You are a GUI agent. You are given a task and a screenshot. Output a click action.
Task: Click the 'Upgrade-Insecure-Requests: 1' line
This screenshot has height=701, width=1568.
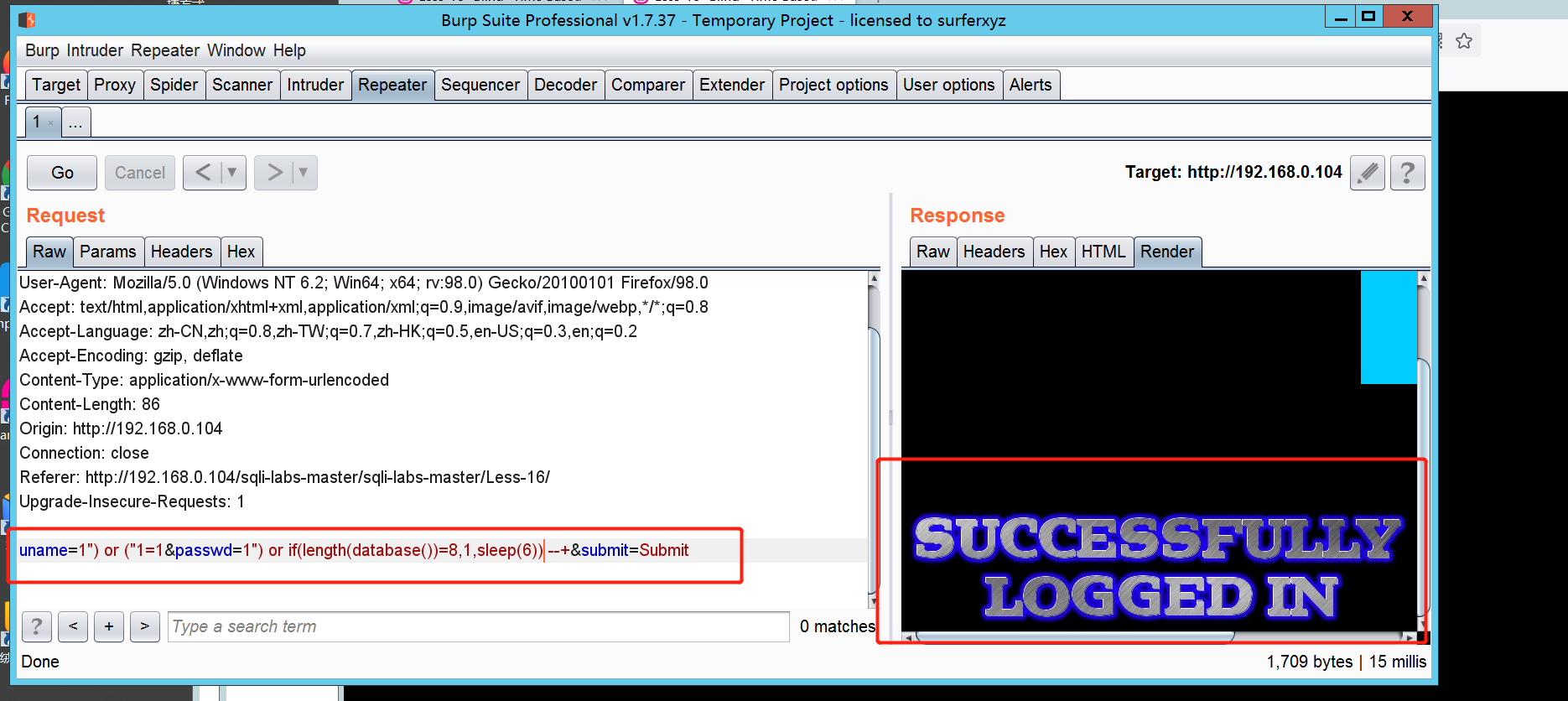coord(132,501)
